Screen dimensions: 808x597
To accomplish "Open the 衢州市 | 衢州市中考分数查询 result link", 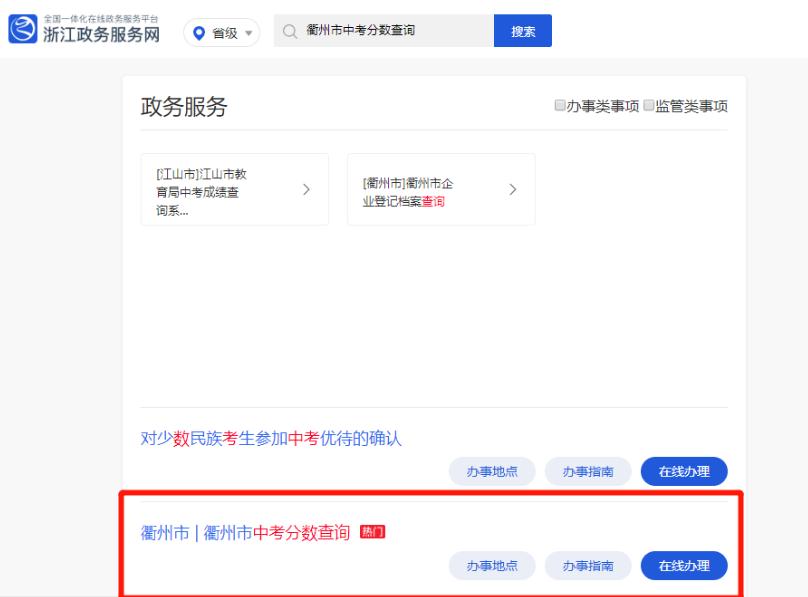I will point(245,532).
